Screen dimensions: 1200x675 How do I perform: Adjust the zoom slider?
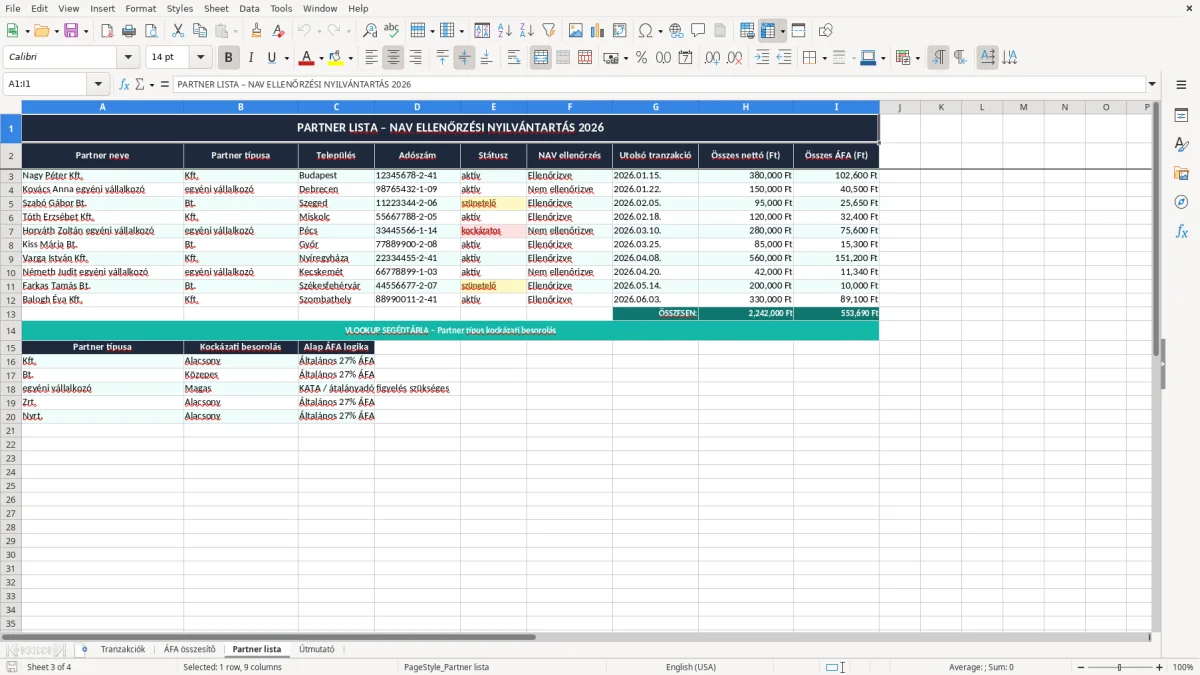1119,667
